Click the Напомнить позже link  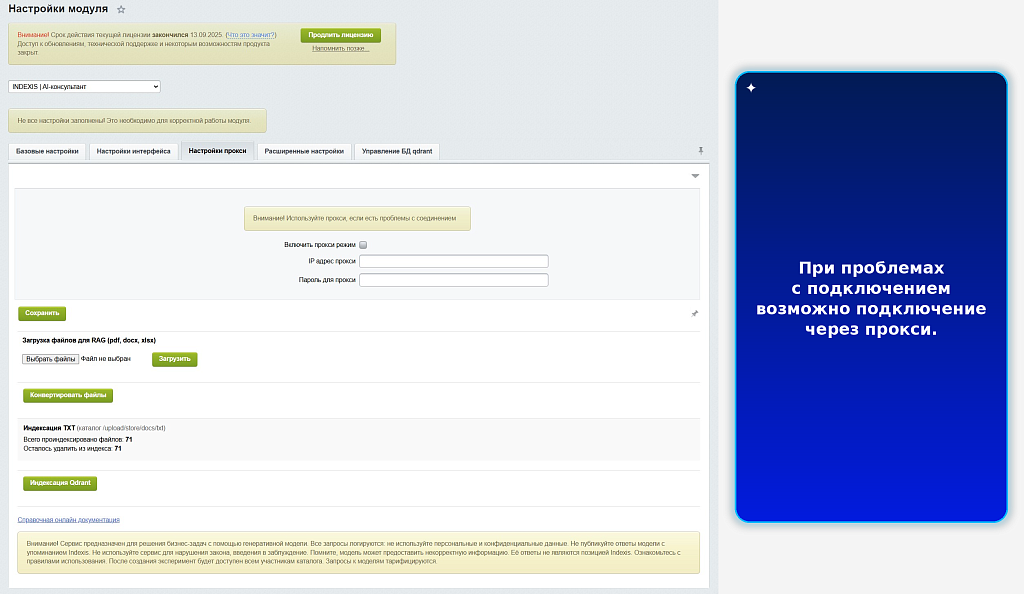click(340, 48)
